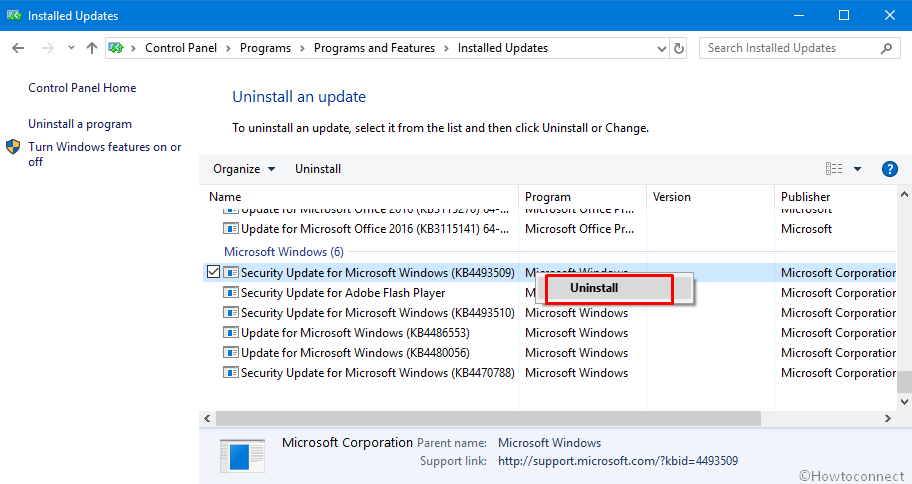Click Installed Updates breadcrumb segment
The width and height of the screenshot is (912, 484).
(503, 48)
